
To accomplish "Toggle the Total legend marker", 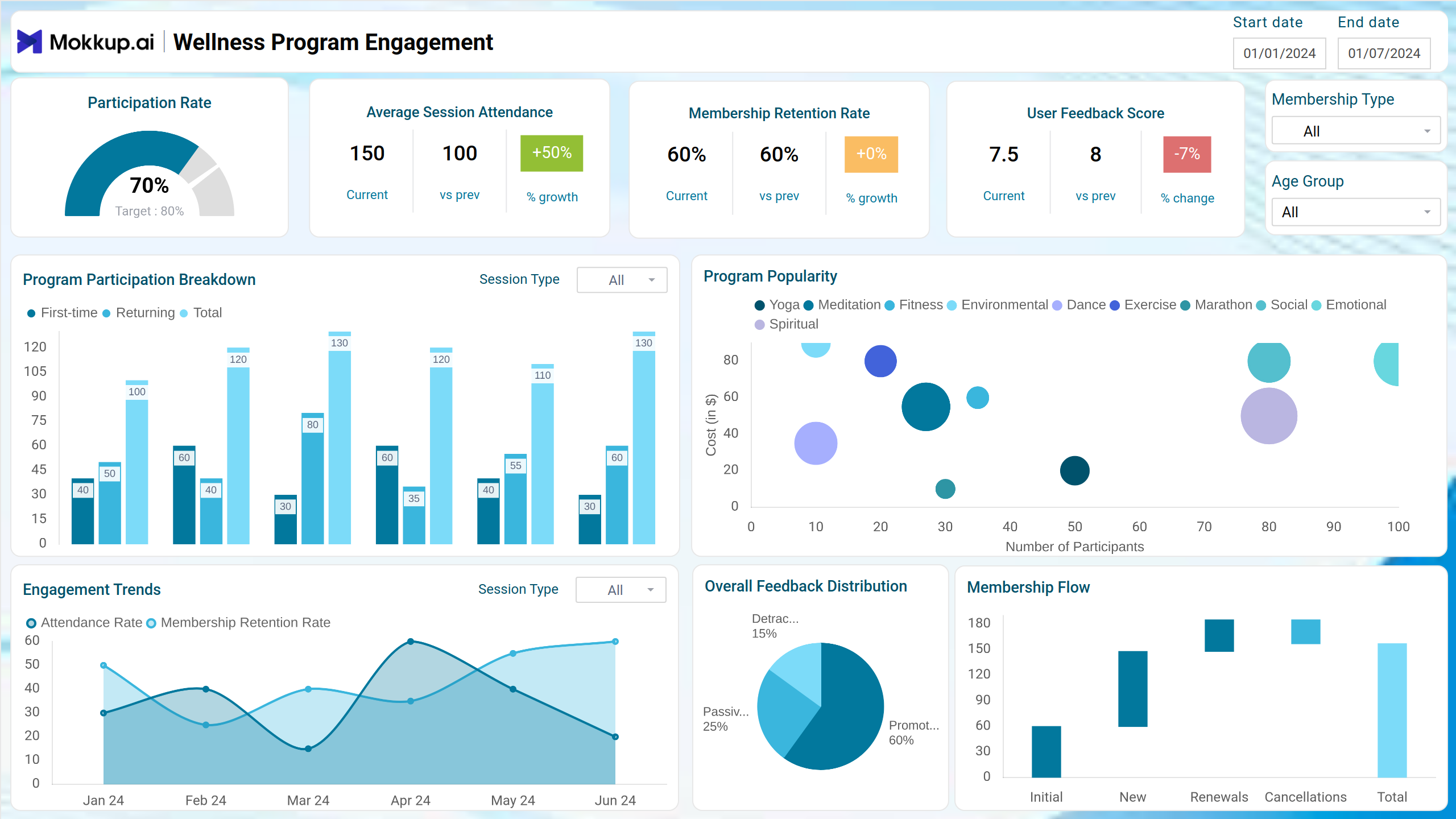I will click(184, 313).
